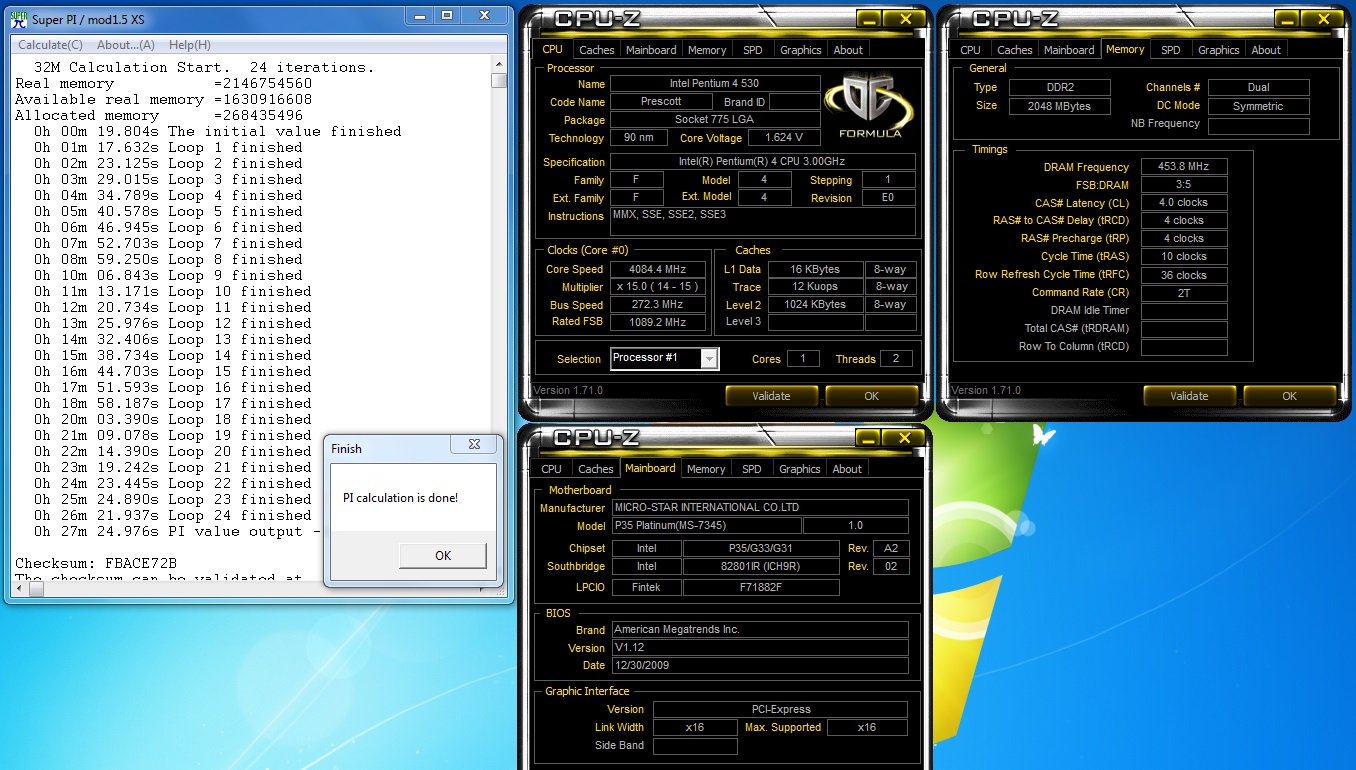This screenshot has width=1356, height=770.
Task: Select SPD tab in CPU-Z Memory window
Action: 1171,50
